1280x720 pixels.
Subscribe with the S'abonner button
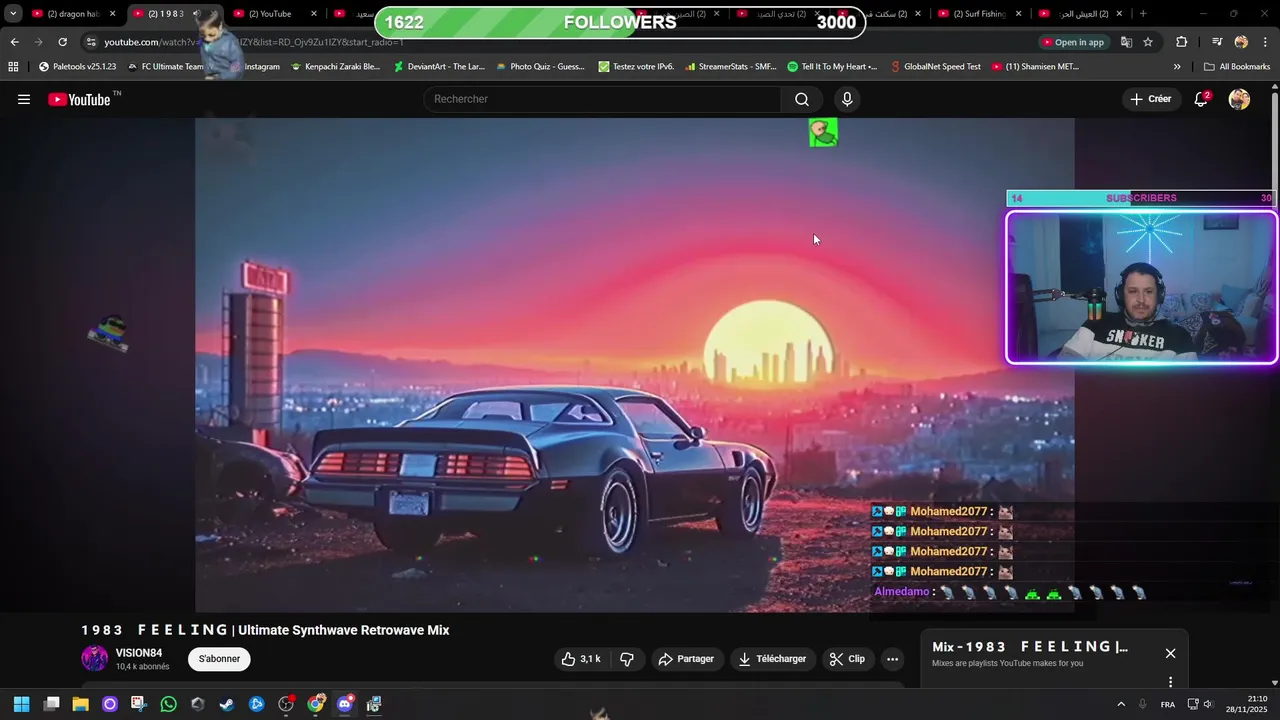pyautogui.click(x=219, y=659)
